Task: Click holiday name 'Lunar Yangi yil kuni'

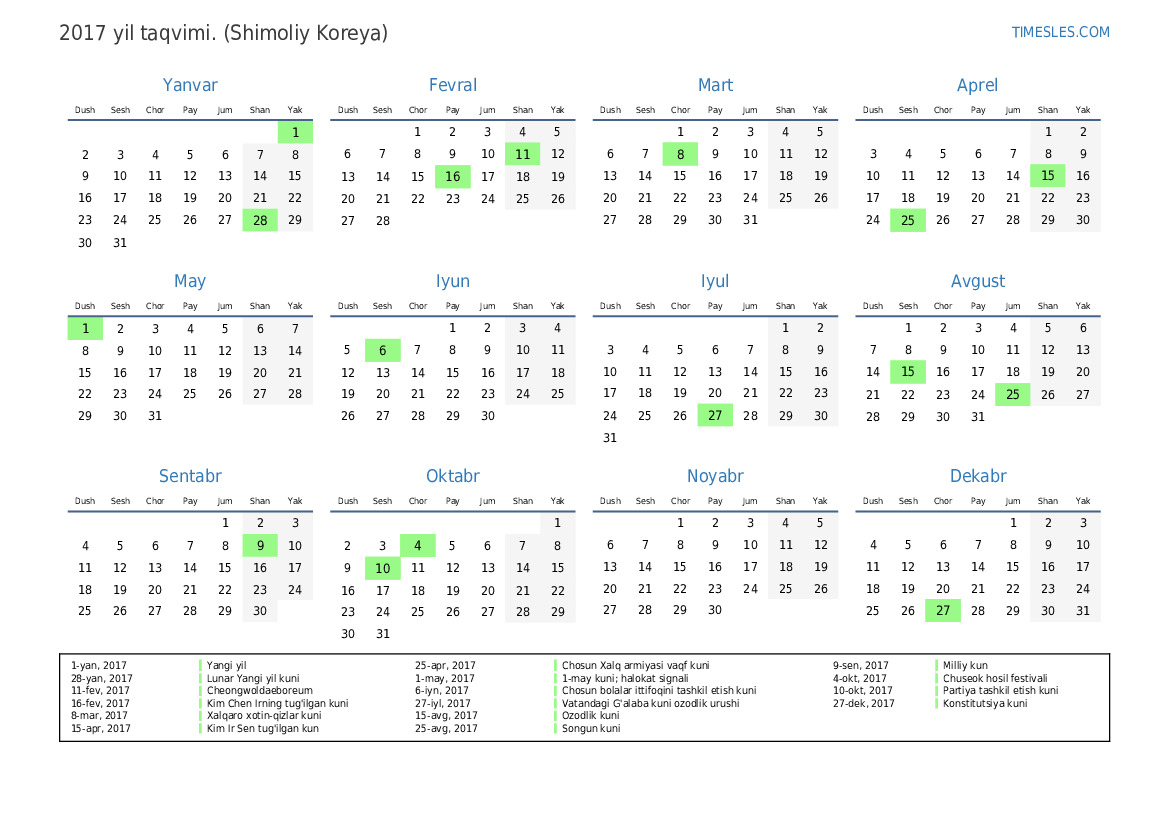Action: (253, 679)
